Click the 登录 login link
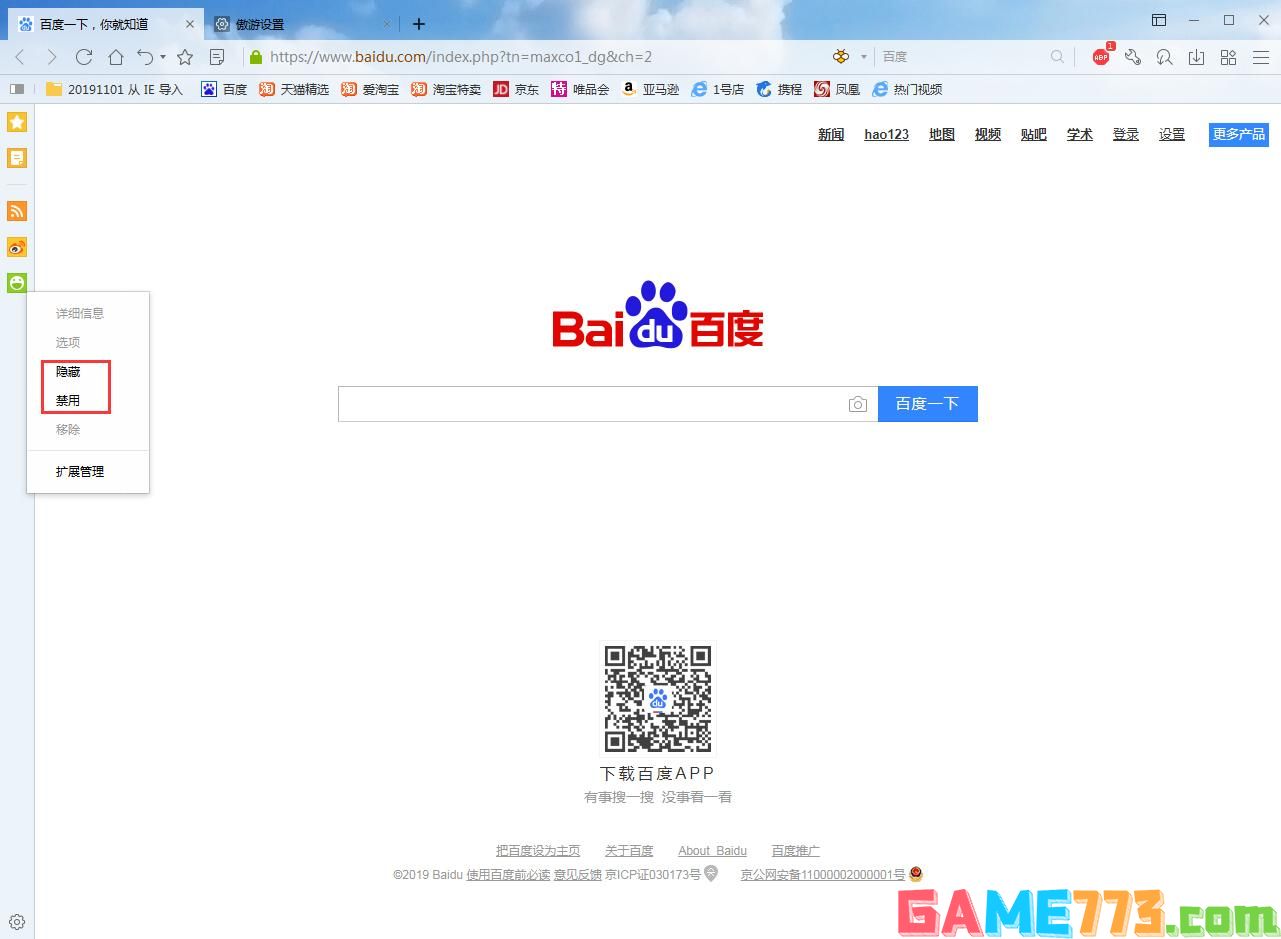Screen dimensions: 1281x939 (x=1126, y=134)
